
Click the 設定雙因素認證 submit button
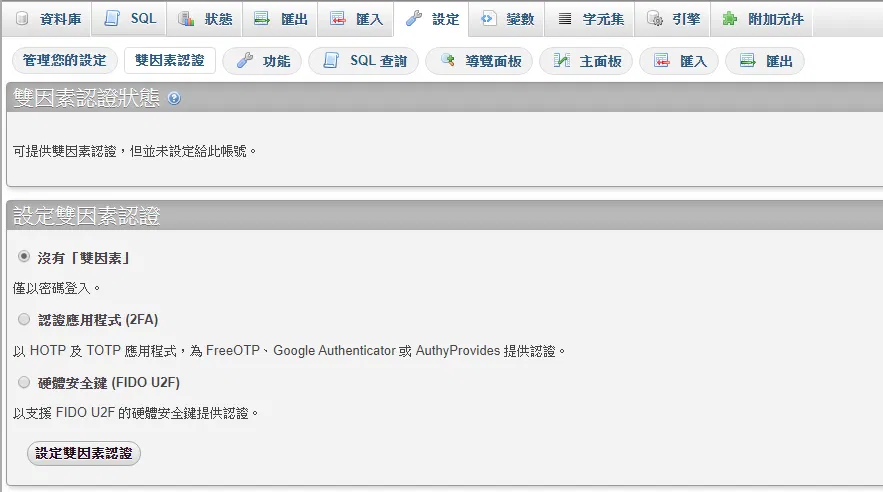[x=84, y=453]
